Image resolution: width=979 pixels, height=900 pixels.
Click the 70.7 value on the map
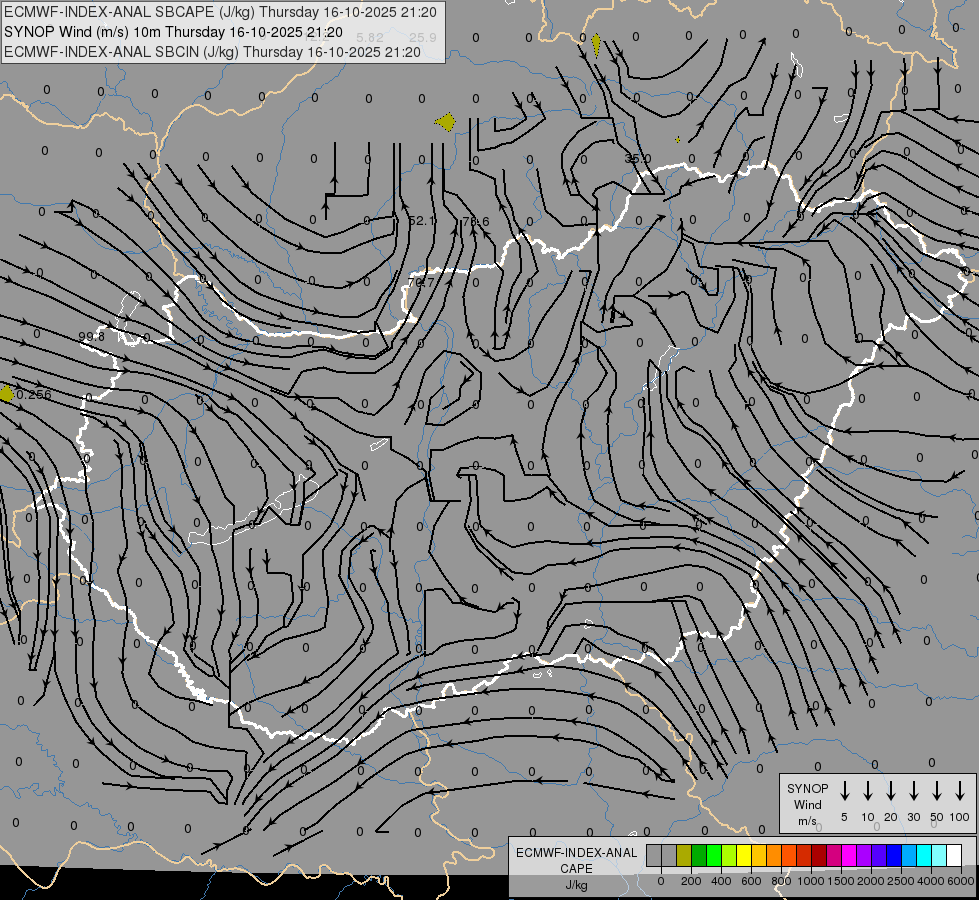421,283
